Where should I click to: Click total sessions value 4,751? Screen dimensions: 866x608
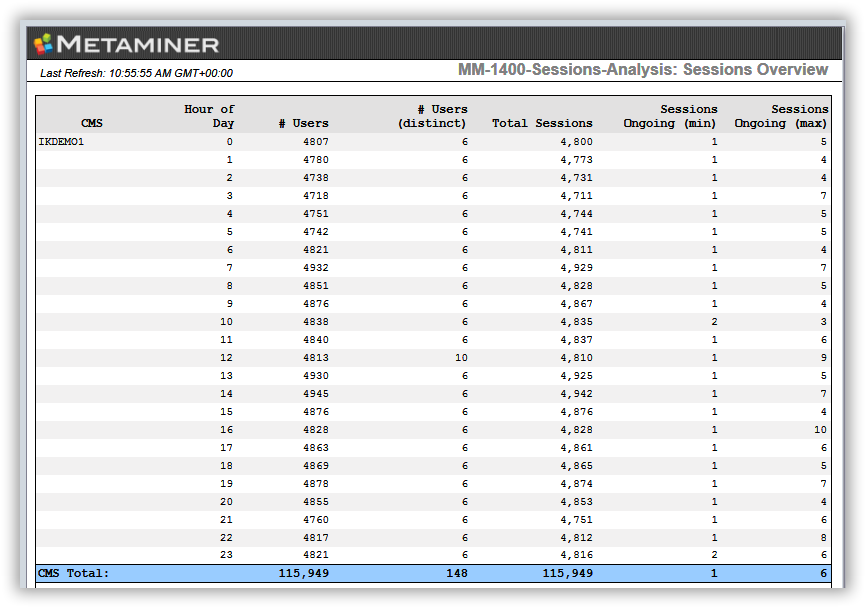point(576,520)
